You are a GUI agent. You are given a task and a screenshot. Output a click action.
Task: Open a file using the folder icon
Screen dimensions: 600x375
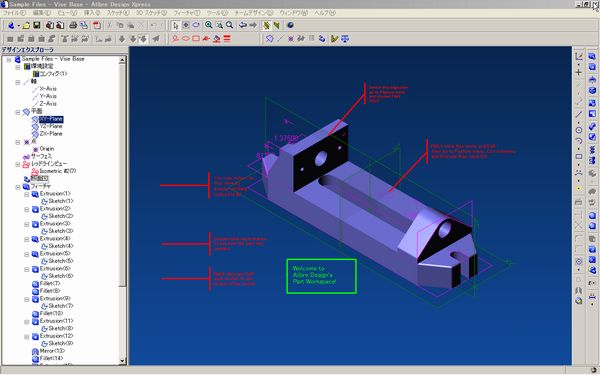(26, 25)
